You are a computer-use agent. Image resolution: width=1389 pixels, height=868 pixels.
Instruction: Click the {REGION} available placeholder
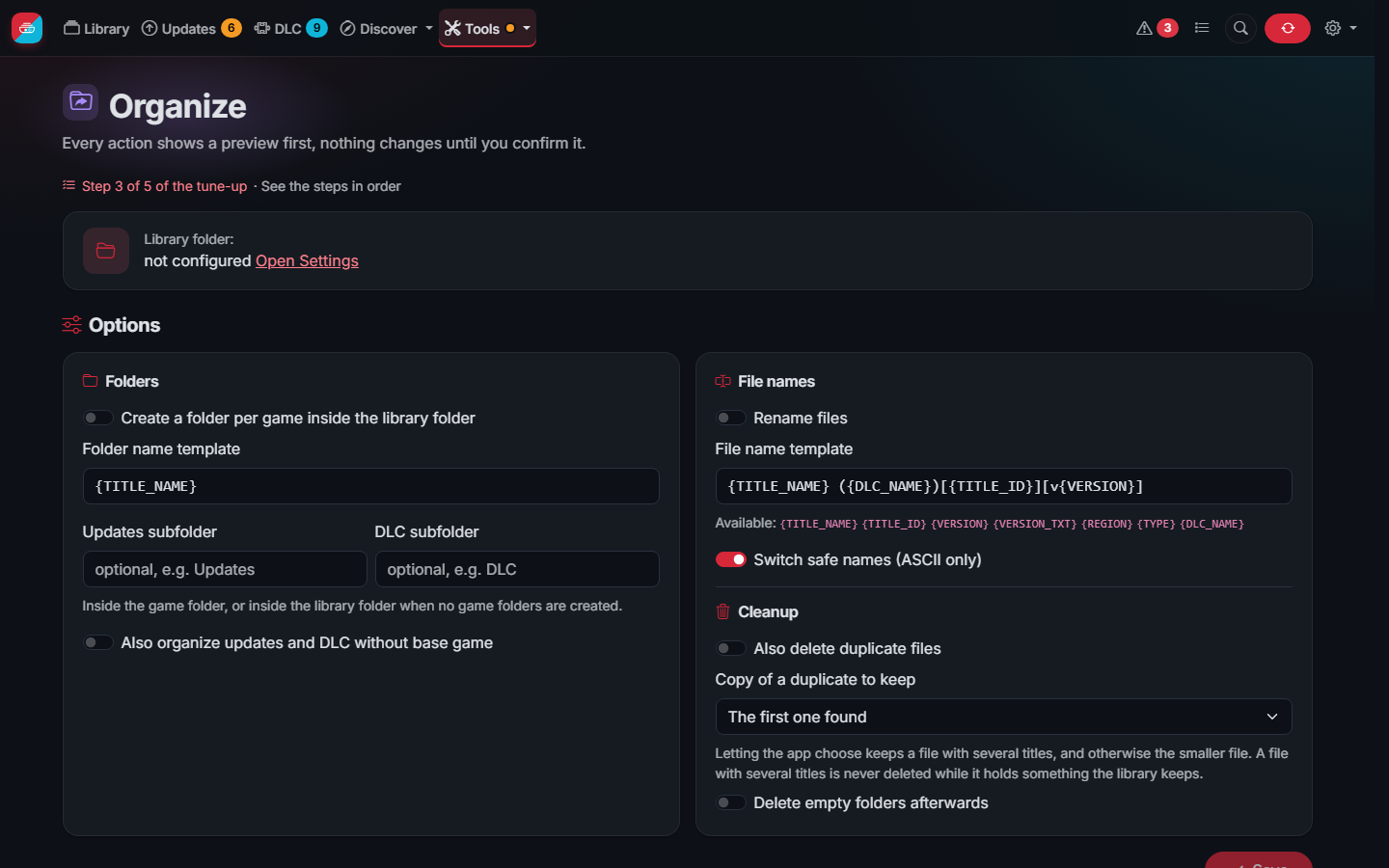(1106, 524)
